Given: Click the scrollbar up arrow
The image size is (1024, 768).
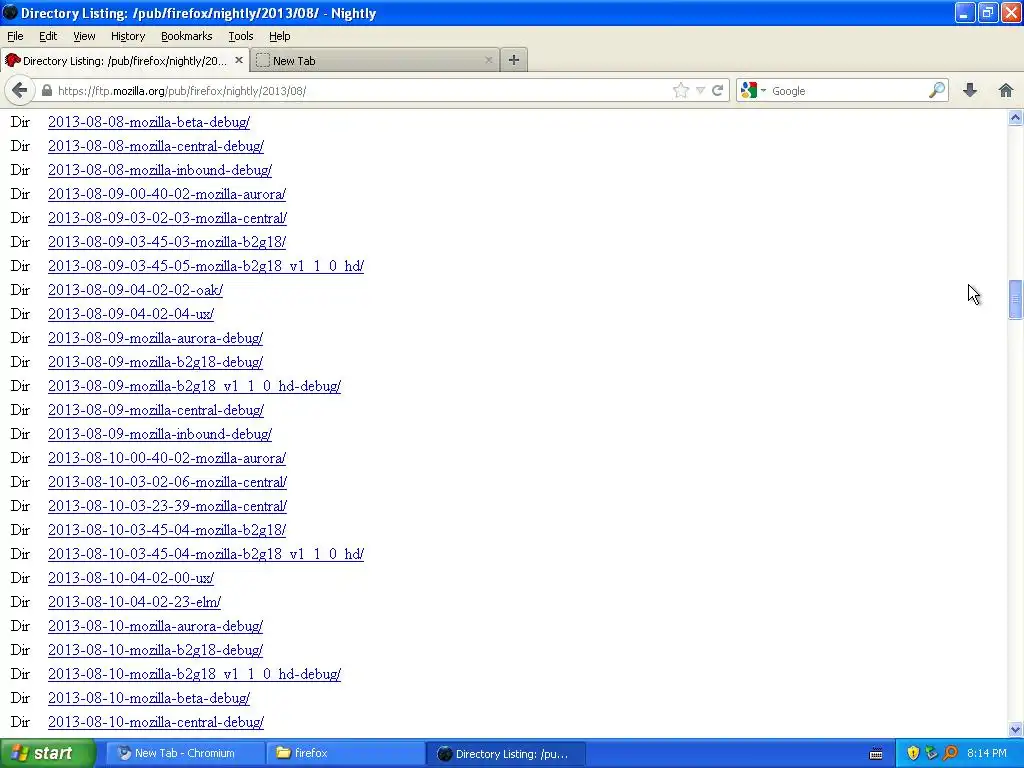Looking at the screenshot, I should coord(1015,118).
